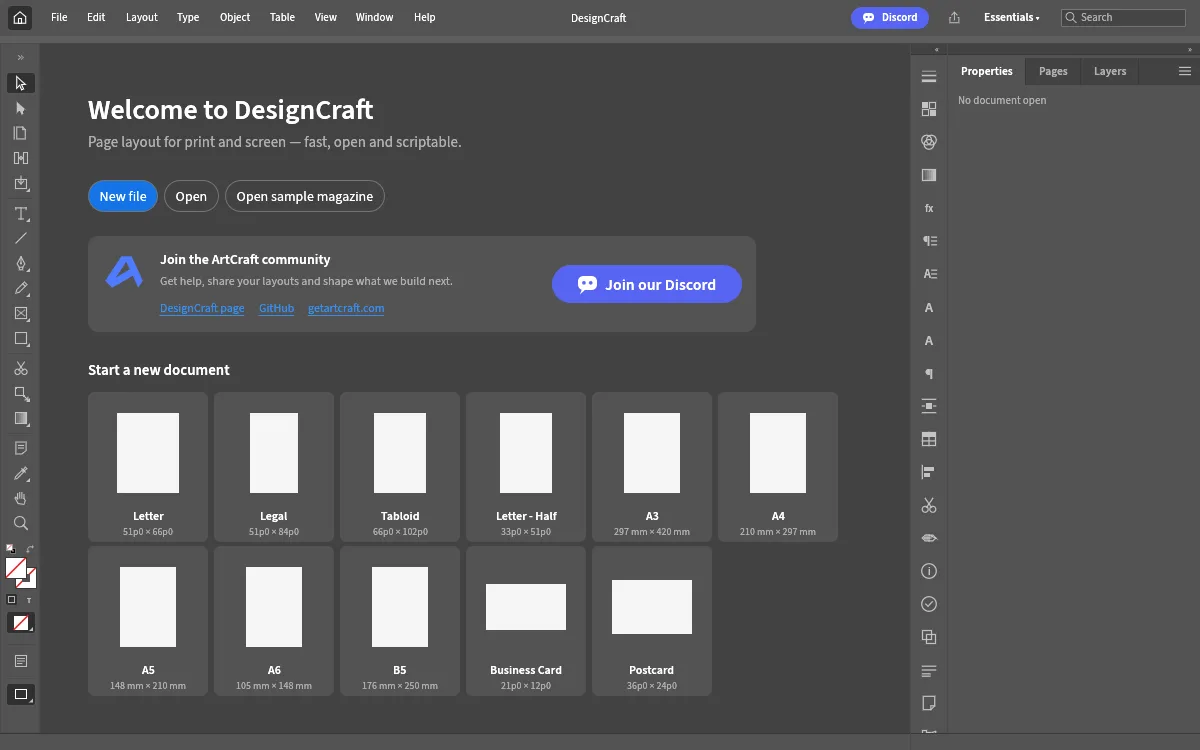Open the Text Wrap panel icon
The image size is (1200, 750).
[929, 406]
